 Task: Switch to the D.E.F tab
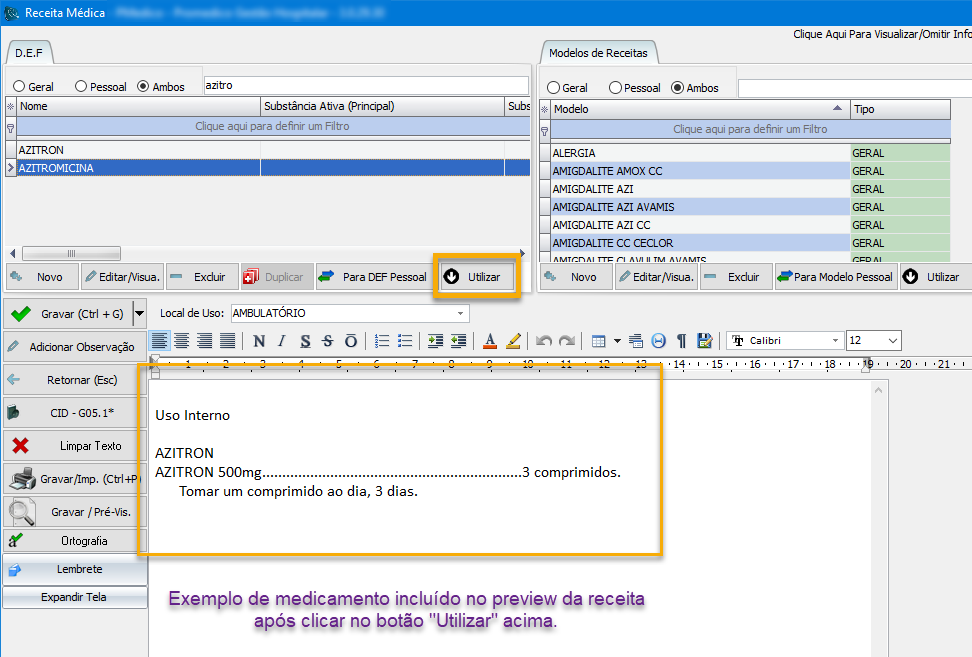pos(29,53)
